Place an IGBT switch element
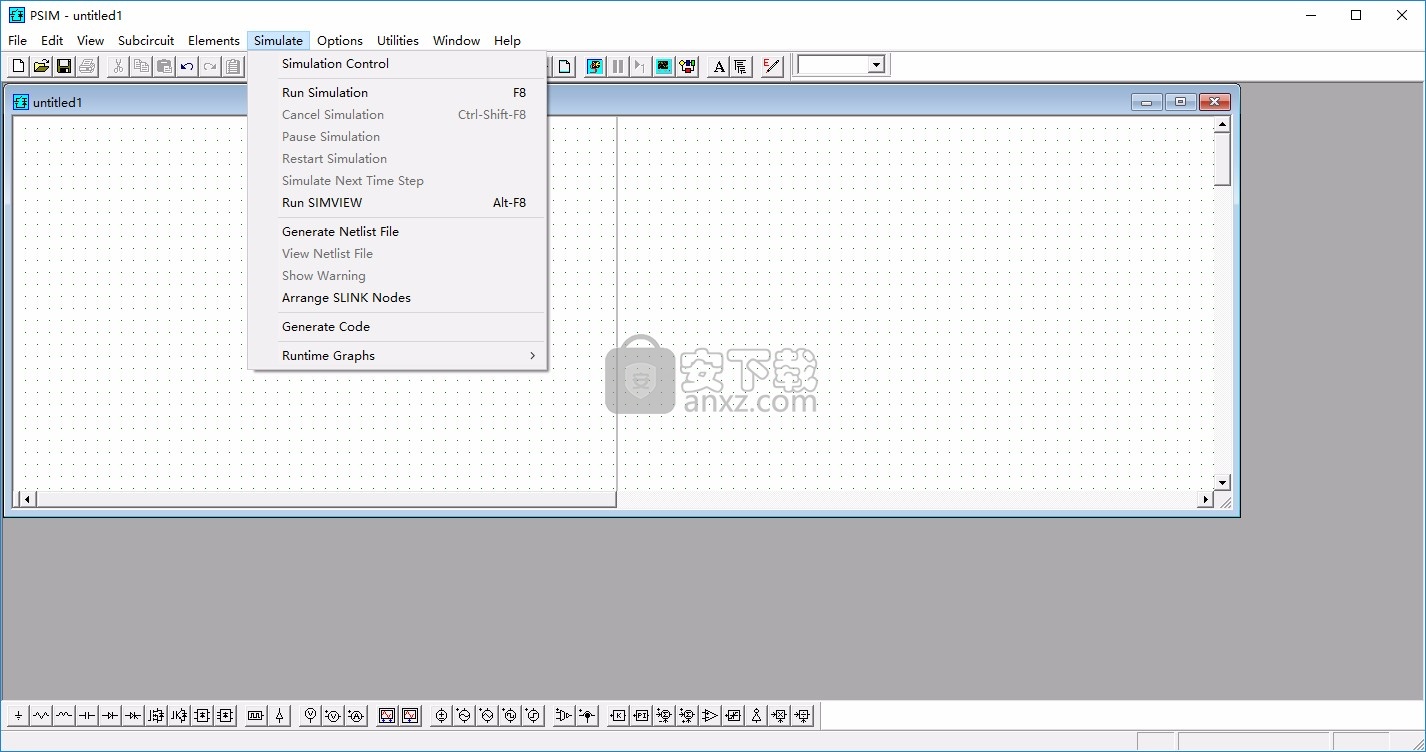Viewport: 1426px width, 752px height. click(x=179, y=715)
